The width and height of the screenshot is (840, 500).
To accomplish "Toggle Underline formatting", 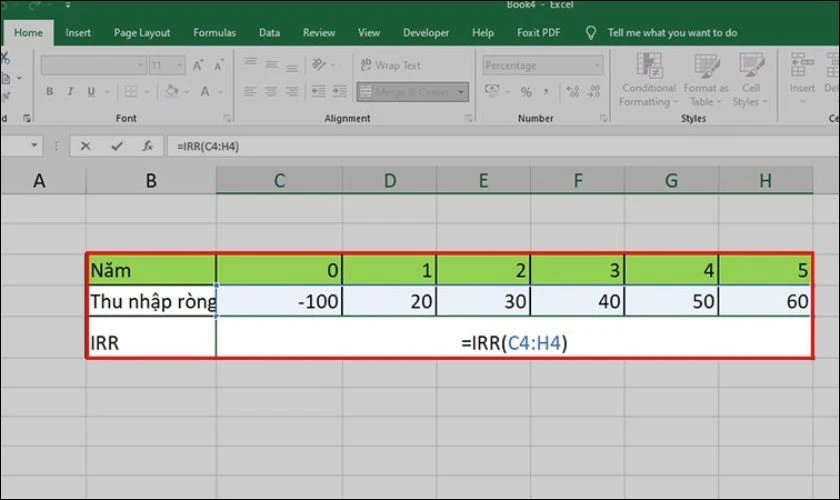I will [x=91, y=92].
